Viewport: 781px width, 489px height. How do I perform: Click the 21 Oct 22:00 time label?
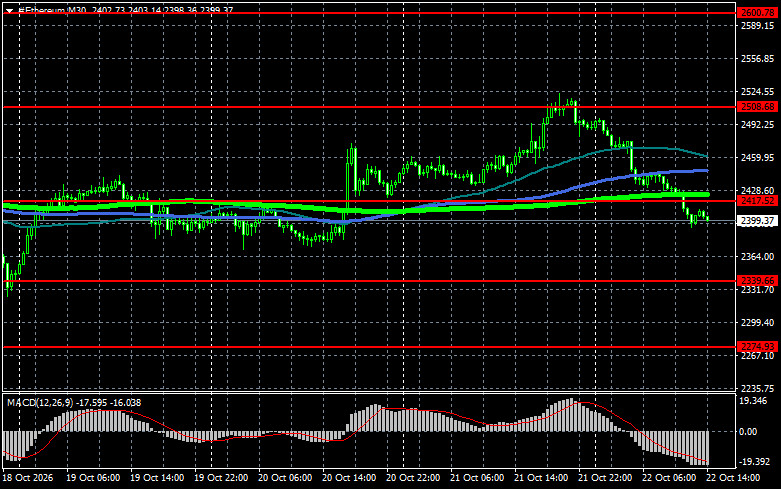point(605,478)
